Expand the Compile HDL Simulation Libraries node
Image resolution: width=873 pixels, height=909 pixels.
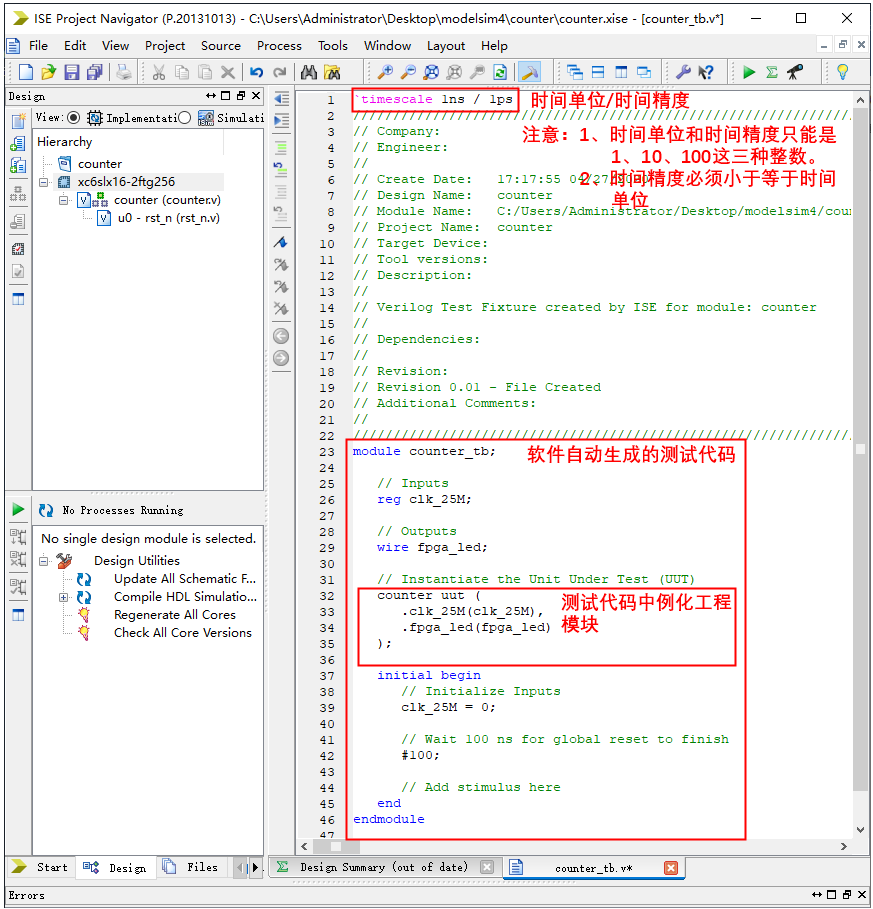coord(64,597)
